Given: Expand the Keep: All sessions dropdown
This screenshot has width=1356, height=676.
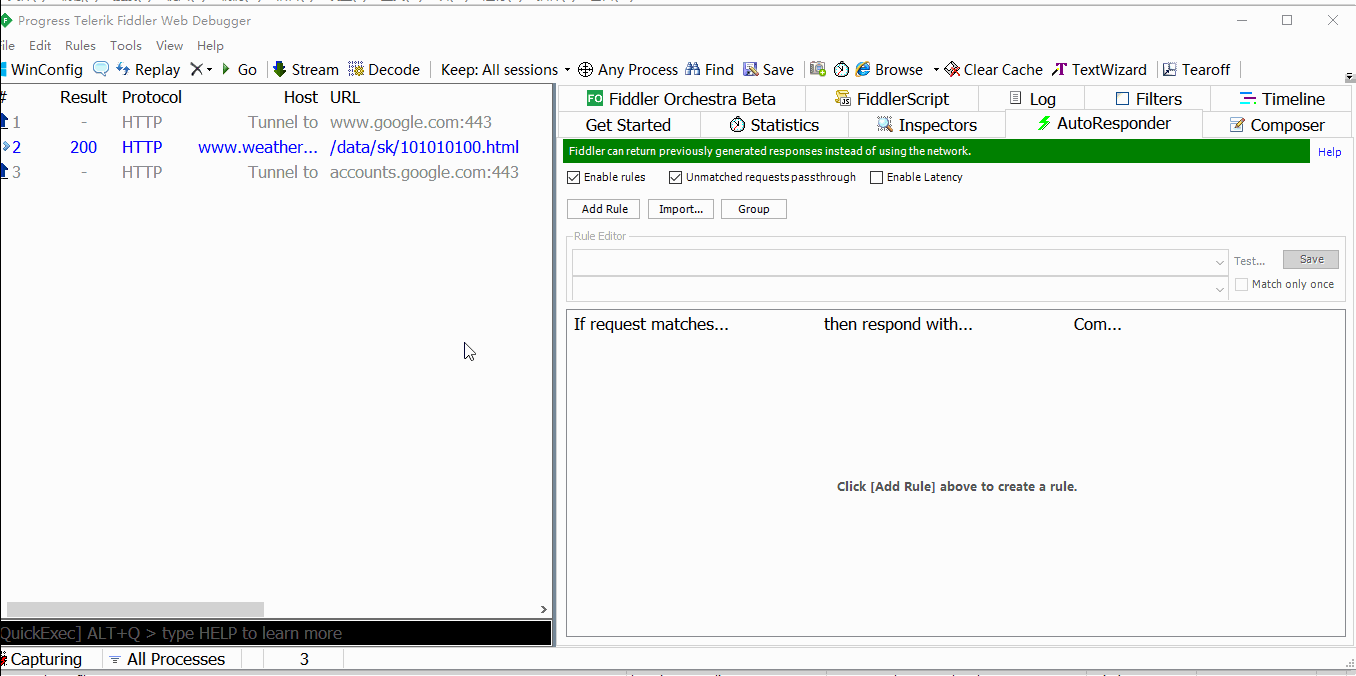Looking at the screenshot, I should (x=567, y=70).
